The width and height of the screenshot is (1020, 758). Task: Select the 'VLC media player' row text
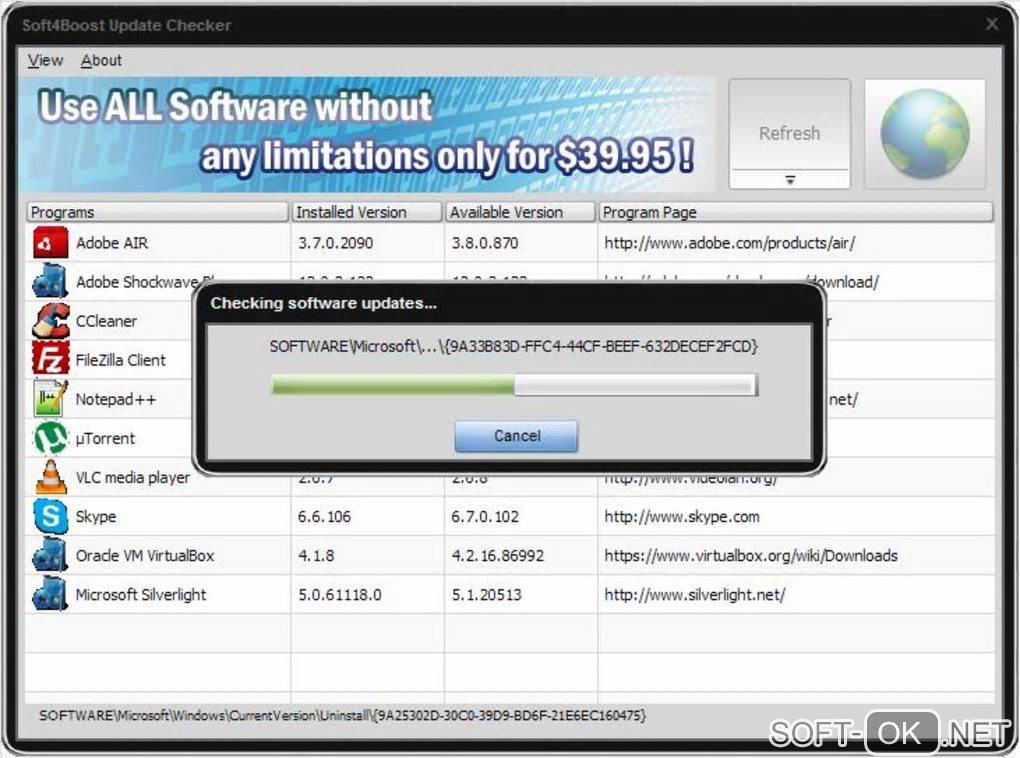click(x=133, y=478)
